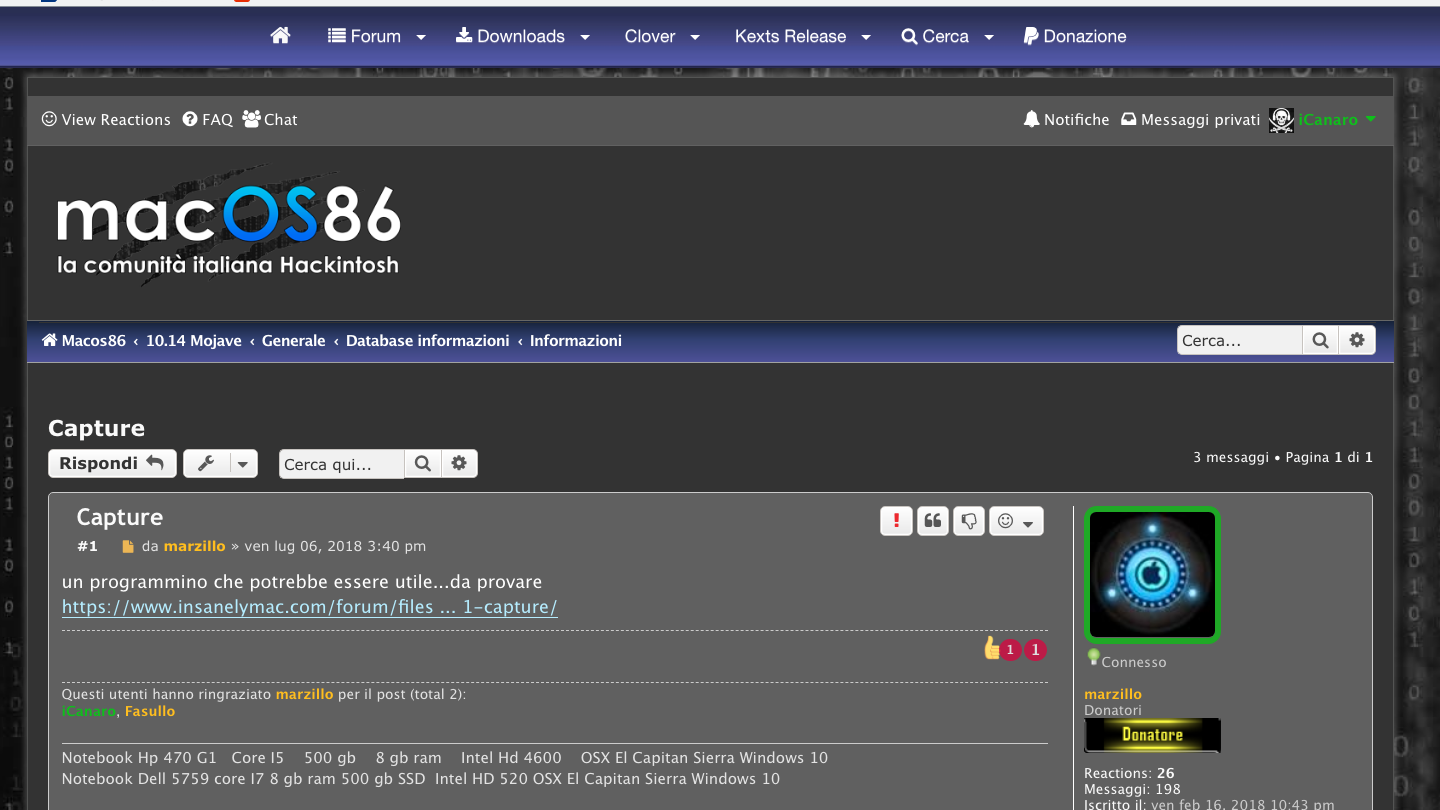The image size is (1440, 810).
Task: Click the post #1 permalink
Action: click(88, 546)
